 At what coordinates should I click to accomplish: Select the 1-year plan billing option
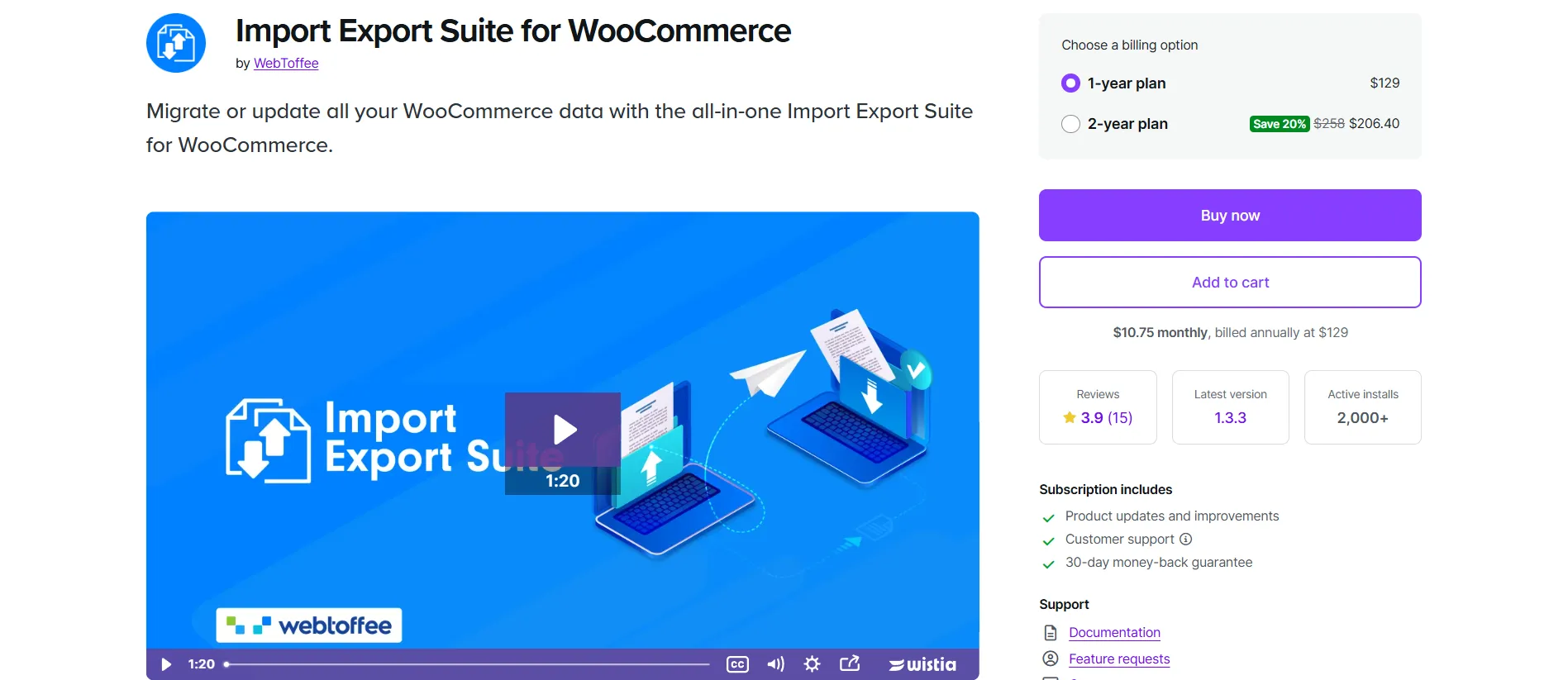tap(1070, 83)
